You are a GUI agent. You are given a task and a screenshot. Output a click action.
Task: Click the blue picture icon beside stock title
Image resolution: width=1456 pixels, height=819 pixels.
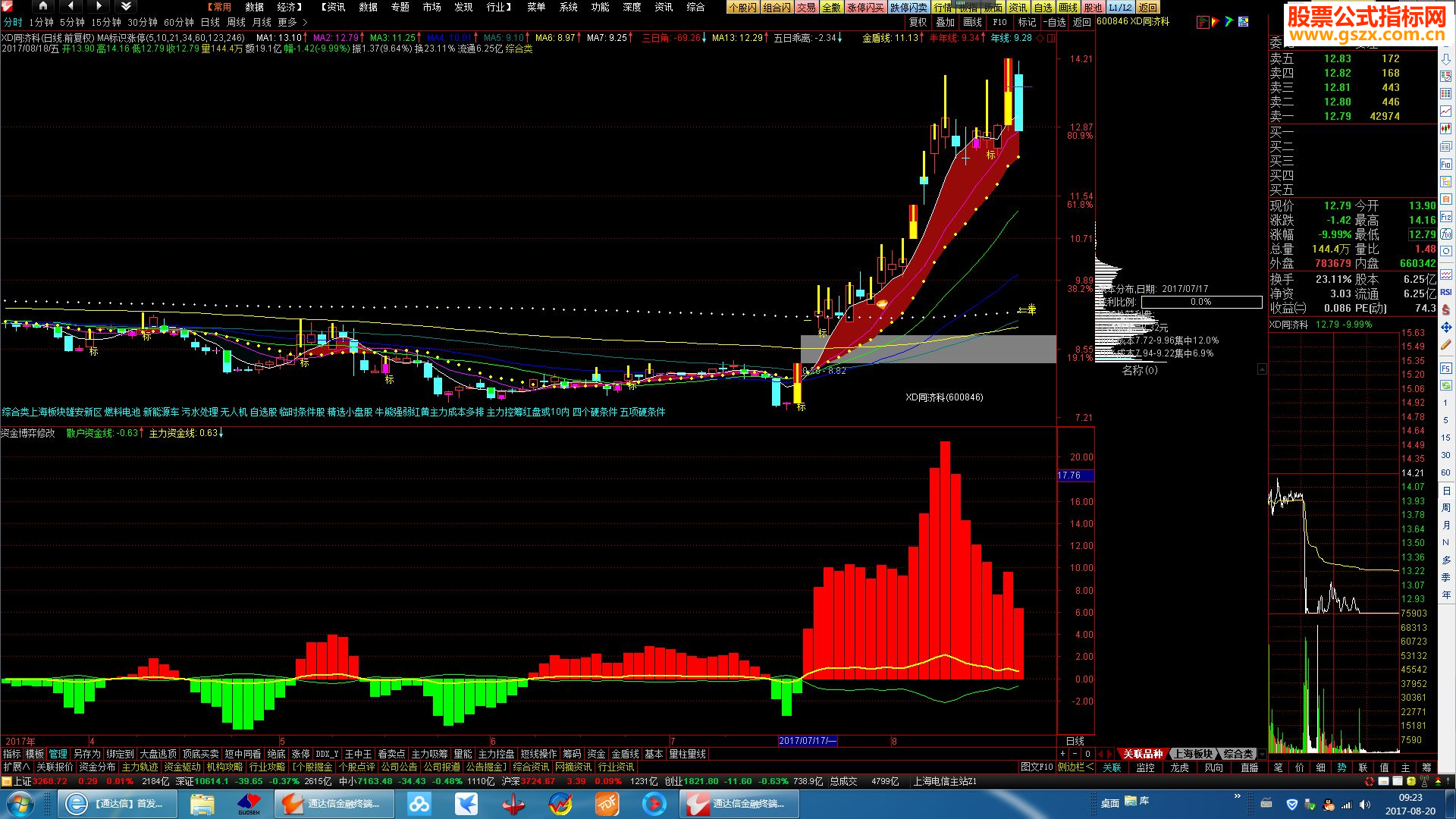[1244, 22]
